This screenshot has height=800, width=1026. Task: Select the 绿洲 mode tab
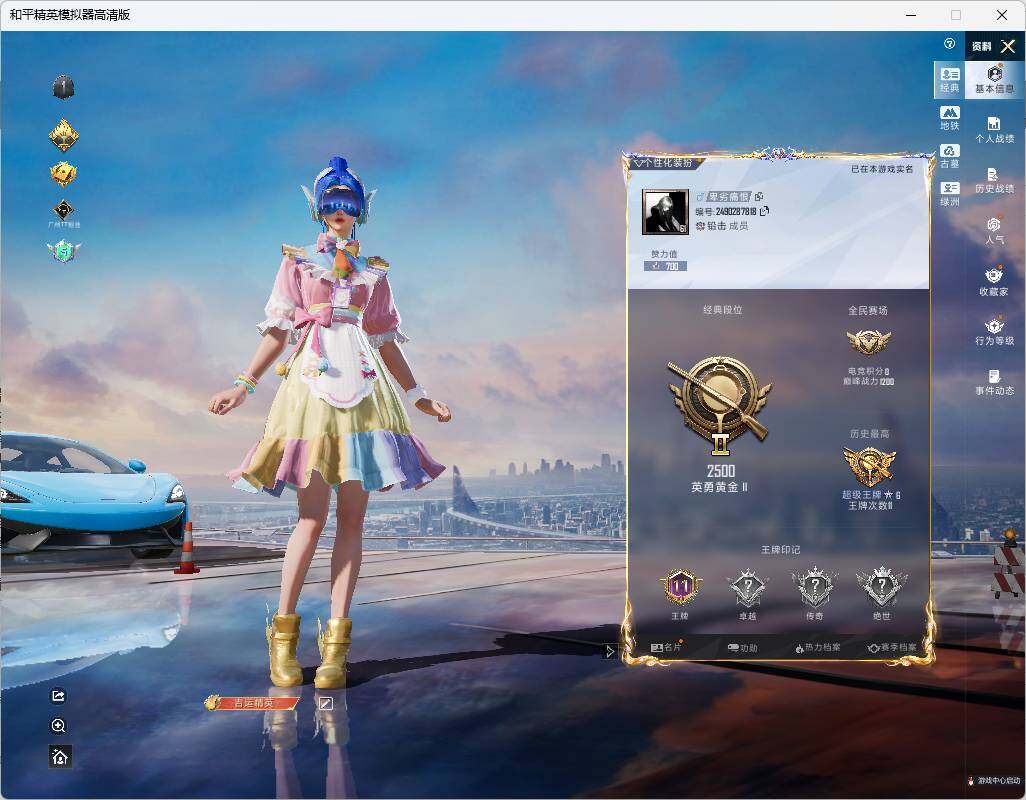click(949, 194)
